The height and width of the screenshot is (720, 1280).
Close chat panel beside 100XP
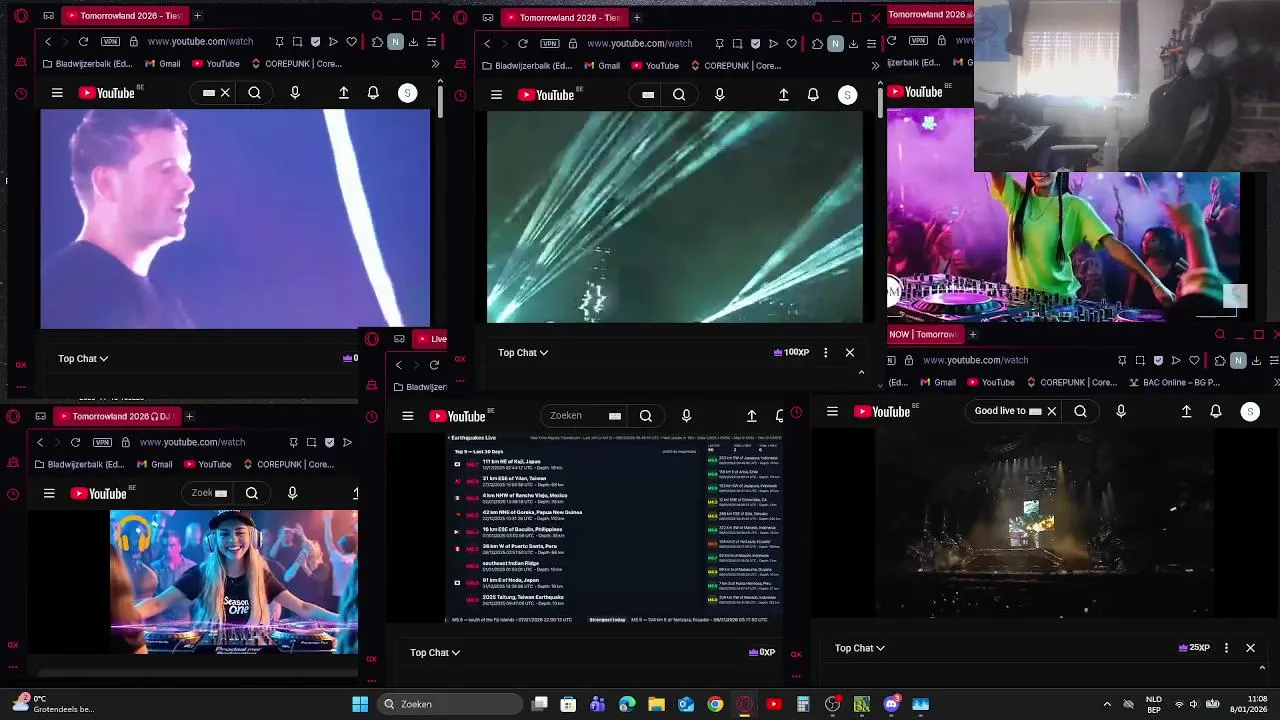[850, 352]
